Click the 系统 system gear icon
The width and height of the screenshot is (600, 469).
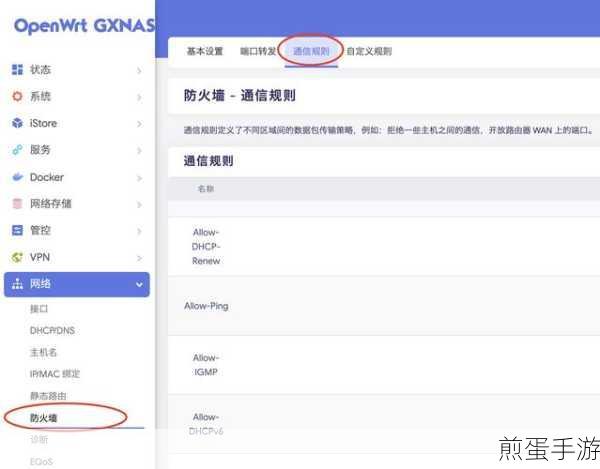(17, 96)
